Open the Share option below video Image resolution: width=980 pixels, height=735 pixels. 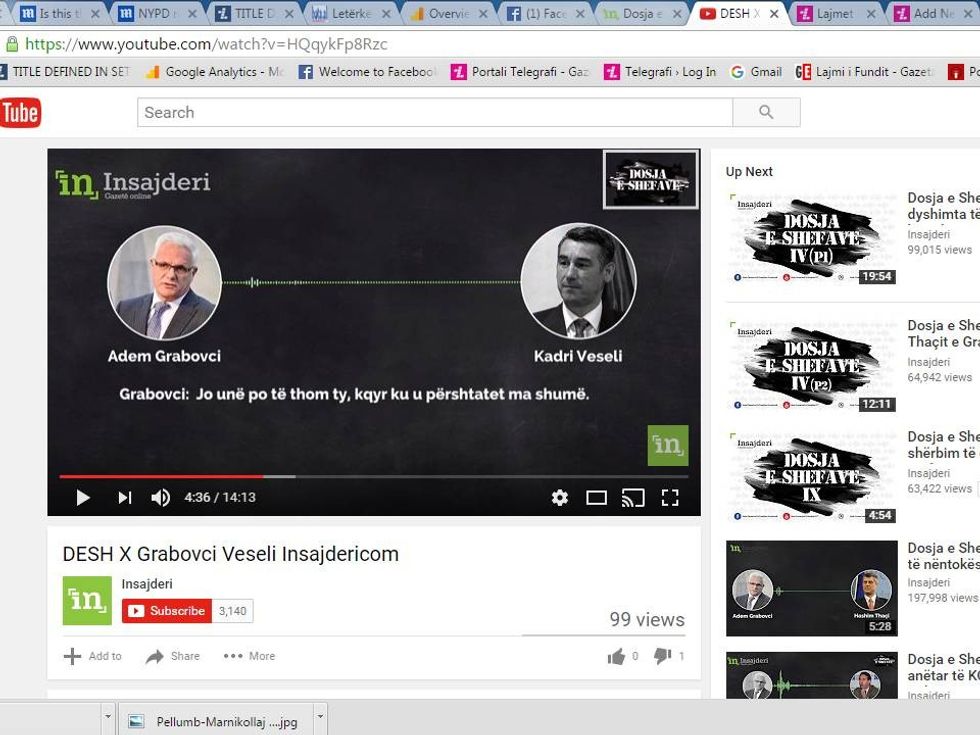(x=173, y=656)
